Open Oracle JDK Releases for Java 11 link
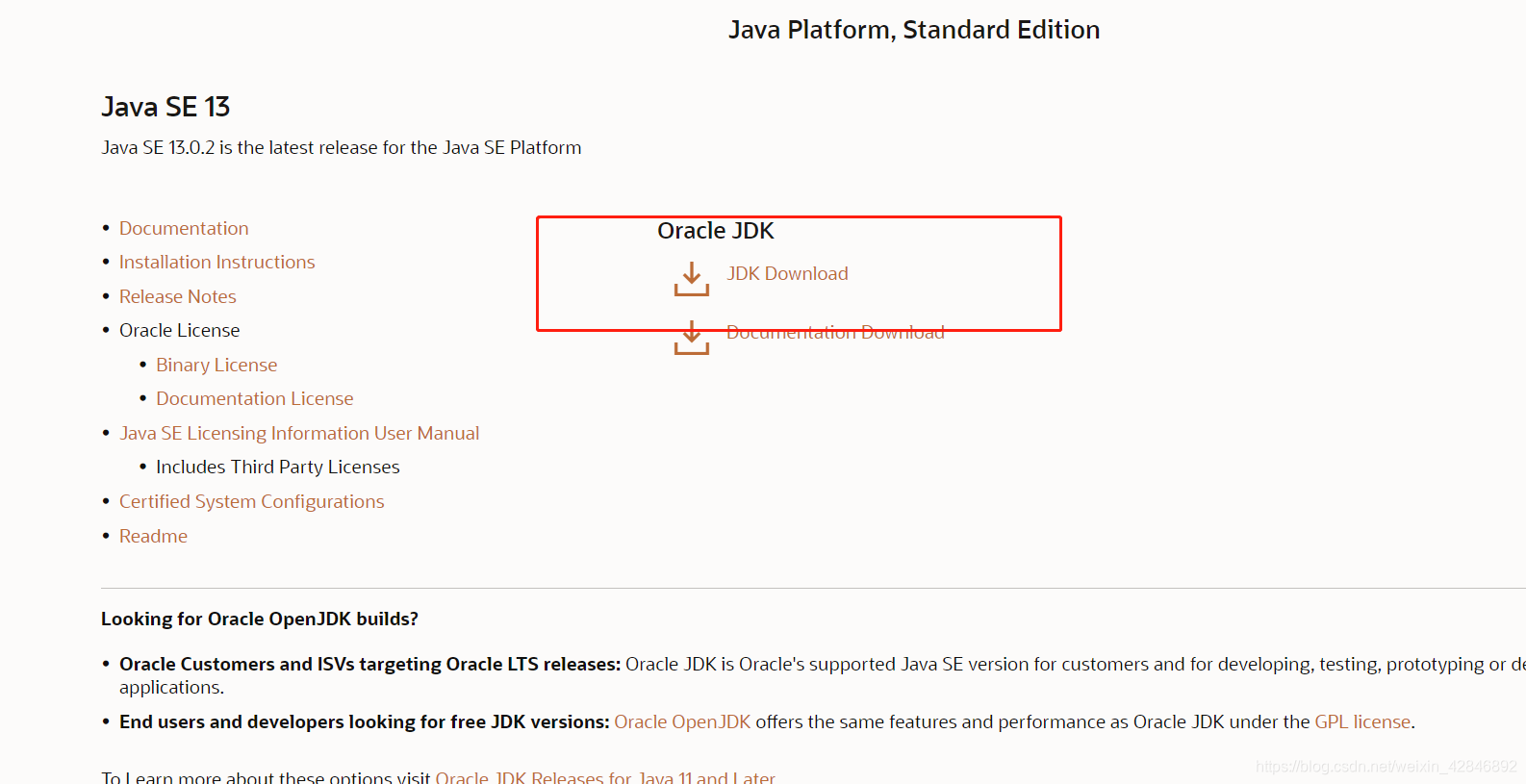 (605, 777)
